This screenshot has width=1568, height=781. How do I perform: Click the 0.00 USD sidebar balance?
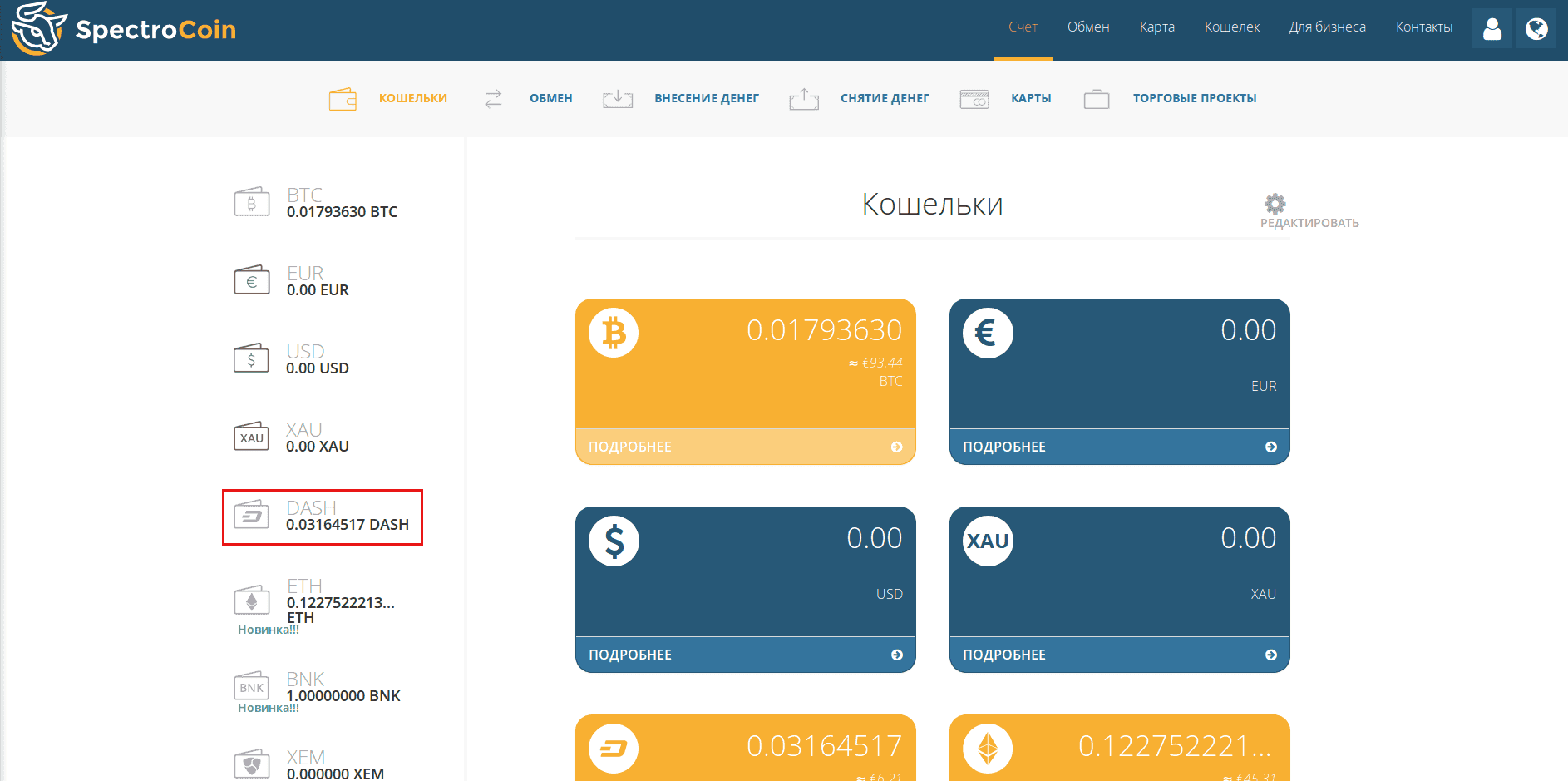coord(318,368)
